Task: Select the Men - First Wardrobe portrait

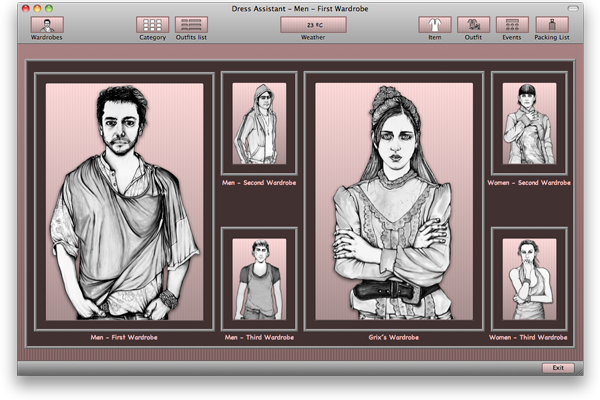Action: click(x=124, y=200)
